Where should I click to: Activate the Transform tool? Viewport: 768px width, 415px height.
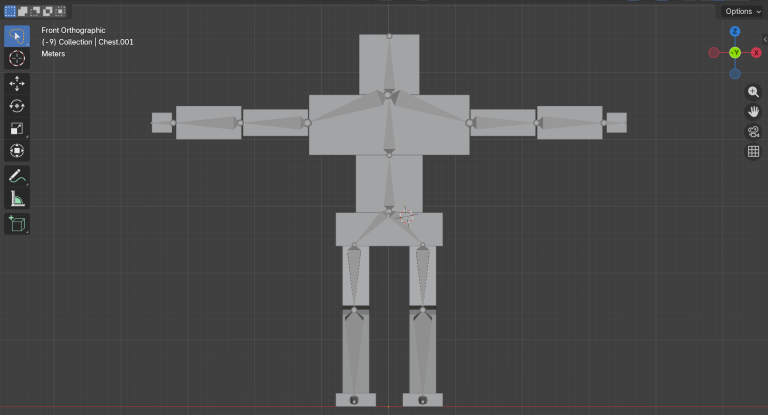pos(17,151)
